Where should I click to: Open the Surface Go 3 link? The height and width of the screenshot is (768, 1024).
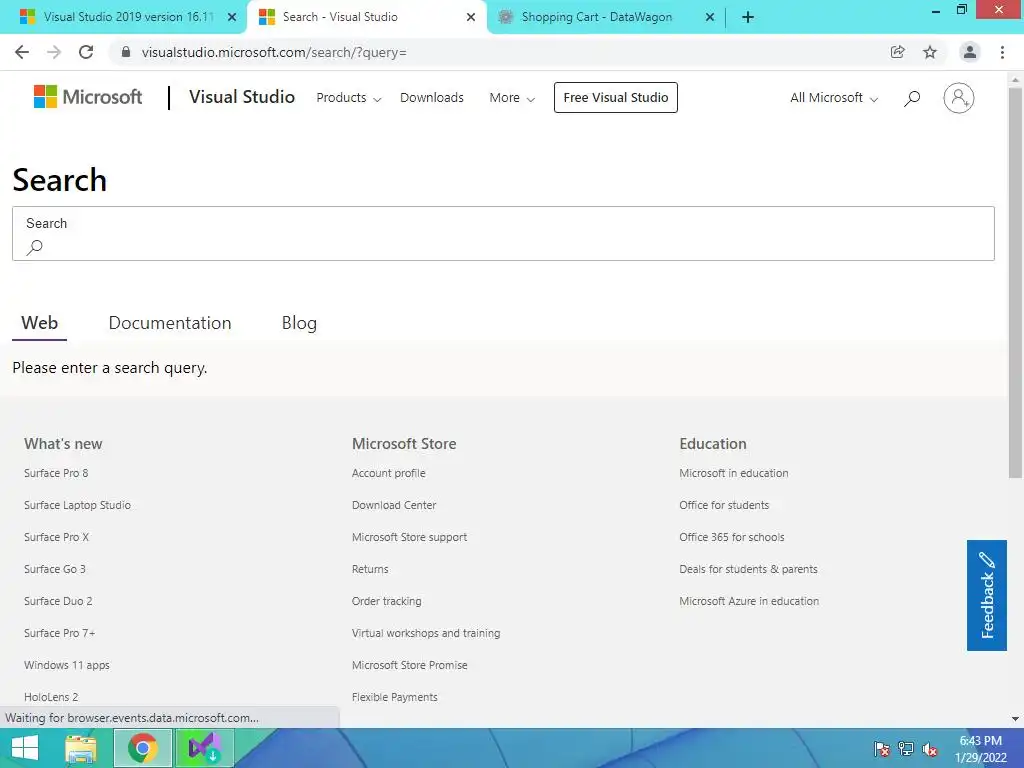[x=55, y=569]
